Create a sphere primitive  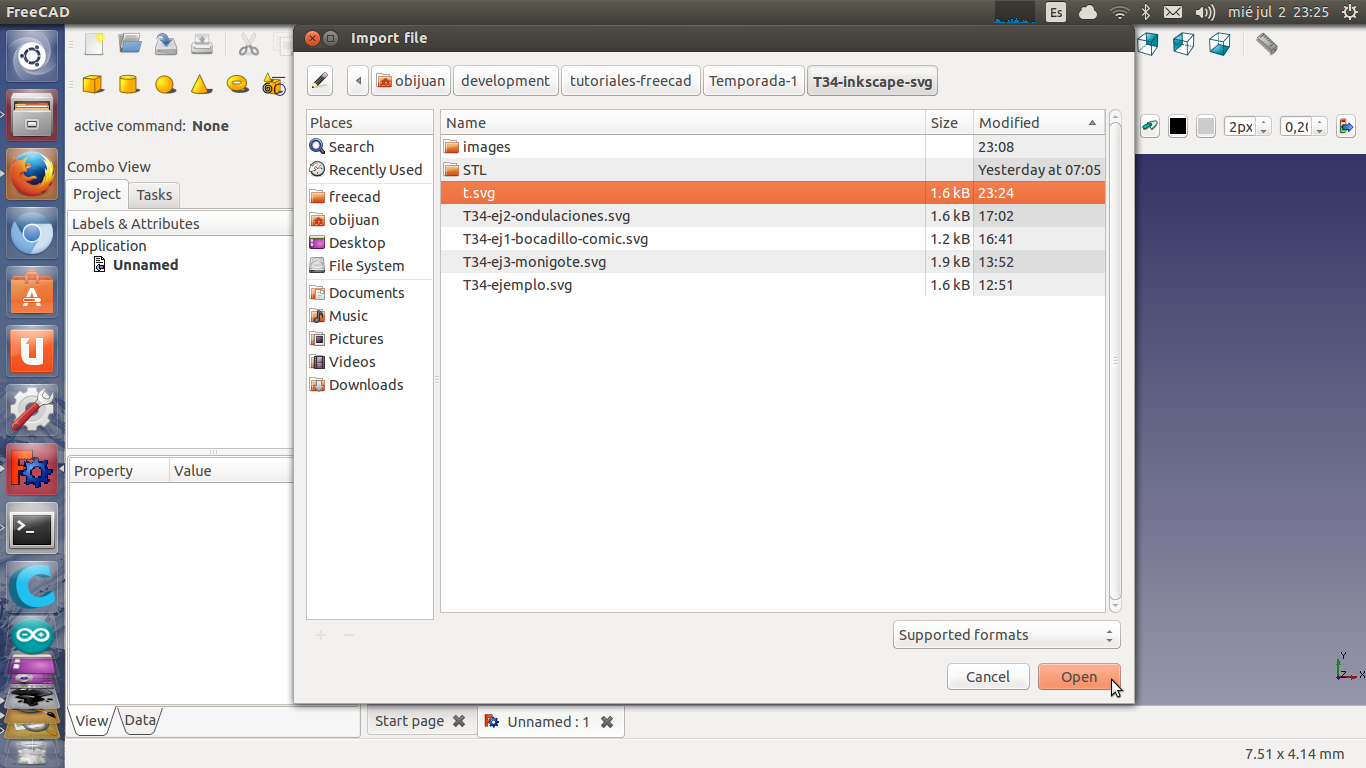(165, 84)
